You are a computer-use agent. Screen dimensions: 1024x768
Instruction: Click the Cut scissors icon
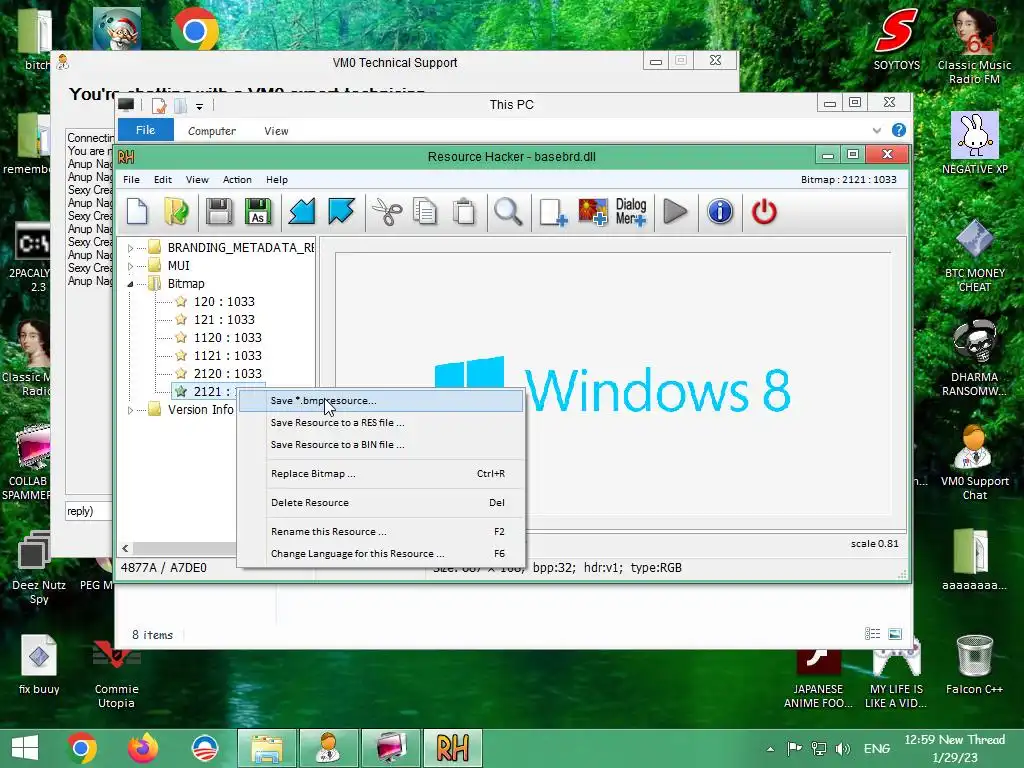[x=387, y=212]
